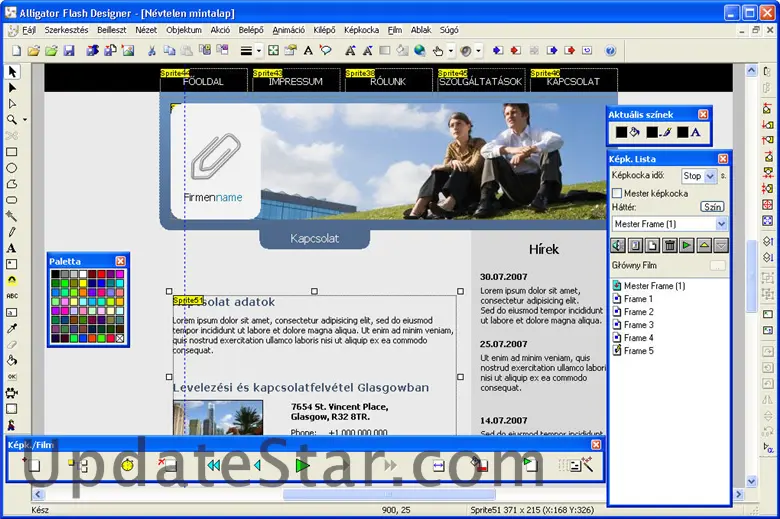Click the rewind double-arrow button in the Film panel

[x=213, y=465]
